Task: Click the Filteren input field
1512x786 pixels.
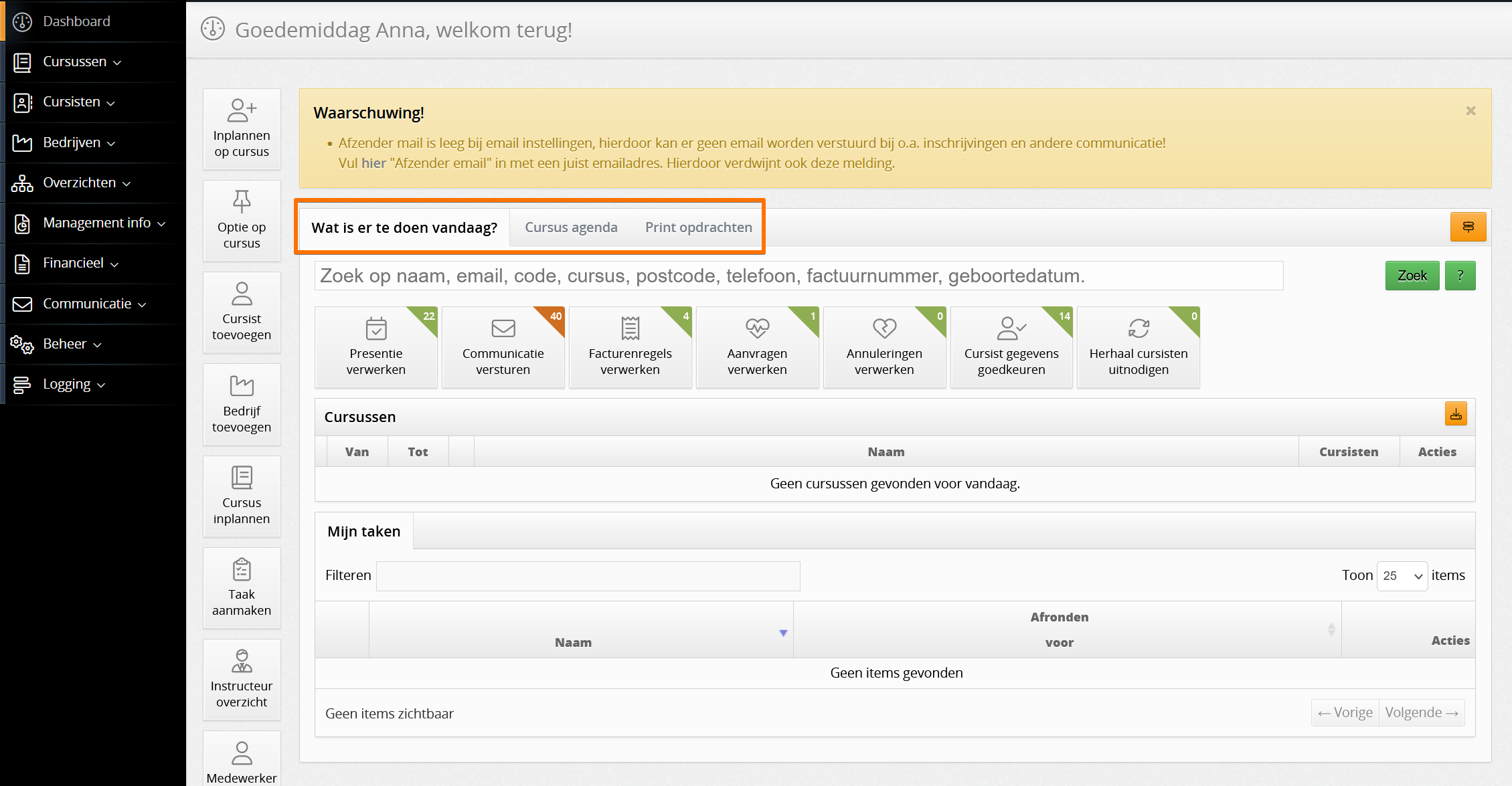Action: (588, 576)
